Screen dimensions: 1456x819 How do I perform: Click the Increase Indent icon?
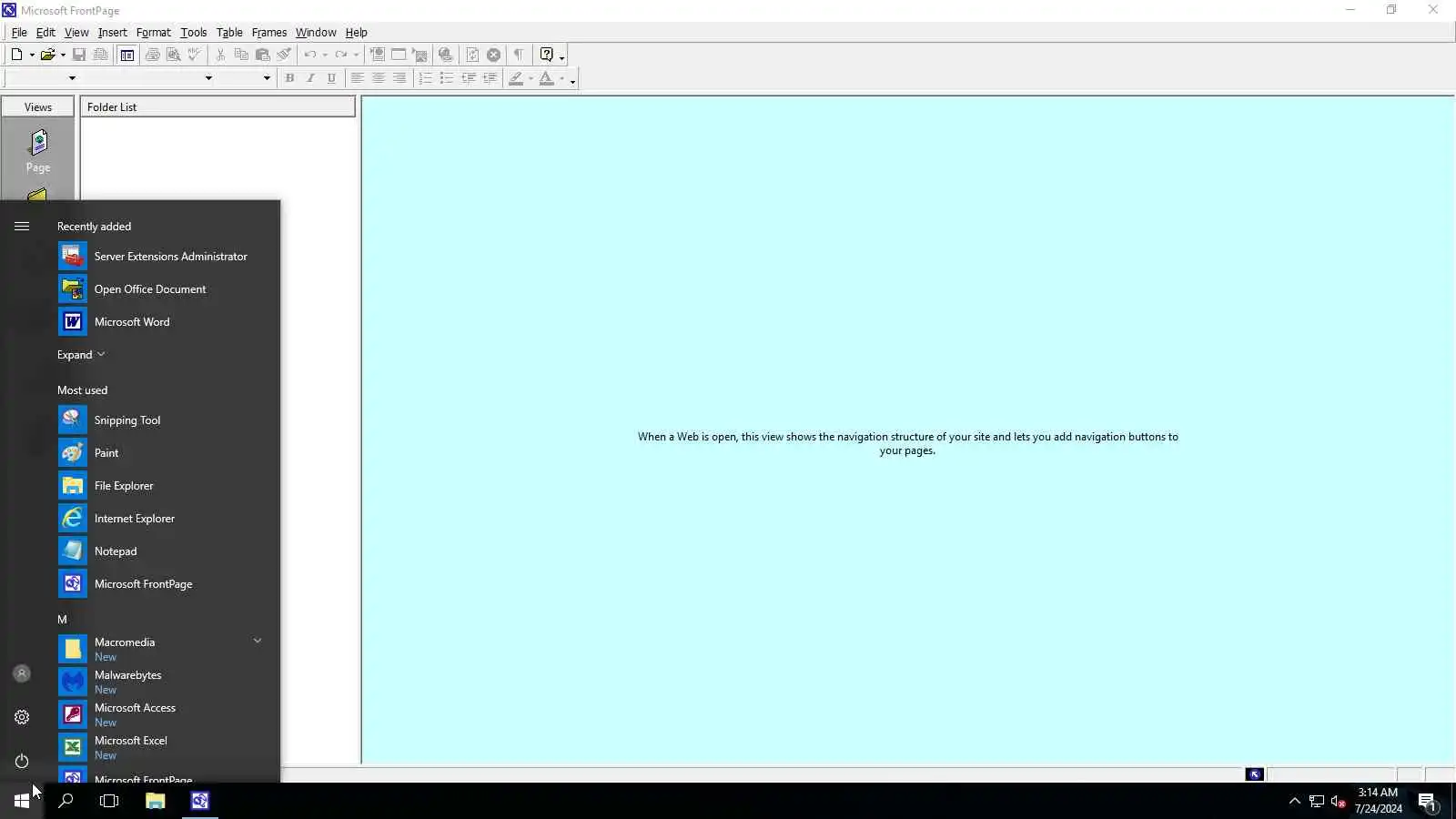tap(490, 78)
